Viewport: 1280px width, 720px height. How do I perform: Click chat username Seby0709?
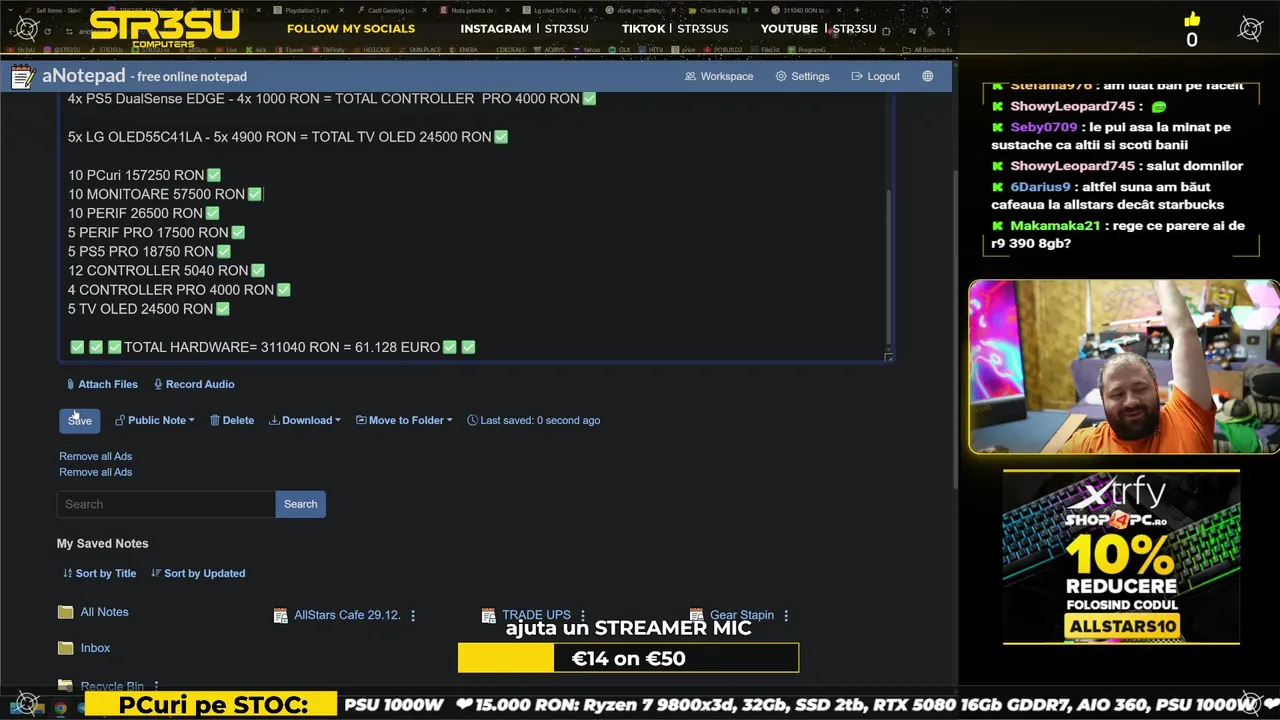tap(1043, 127)
